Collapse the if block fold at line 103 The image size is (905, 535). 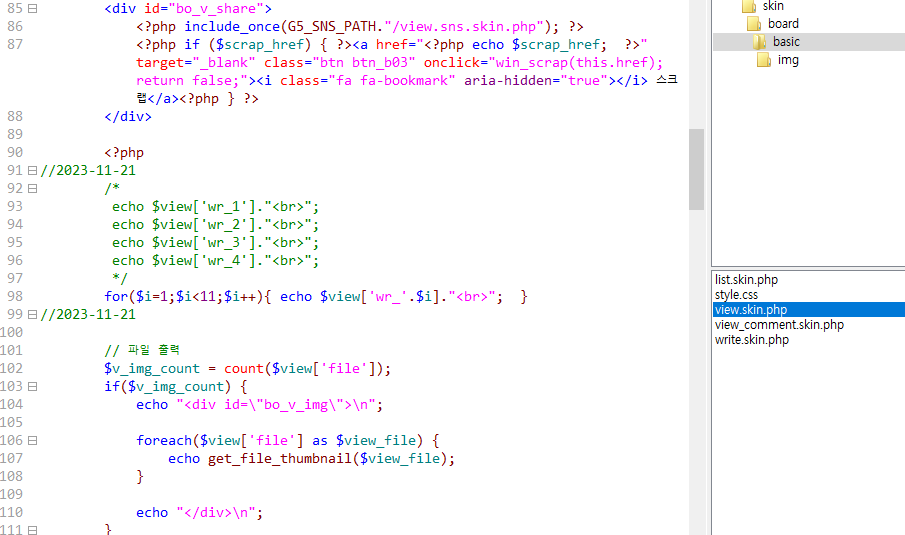click(x=33, y=386)
